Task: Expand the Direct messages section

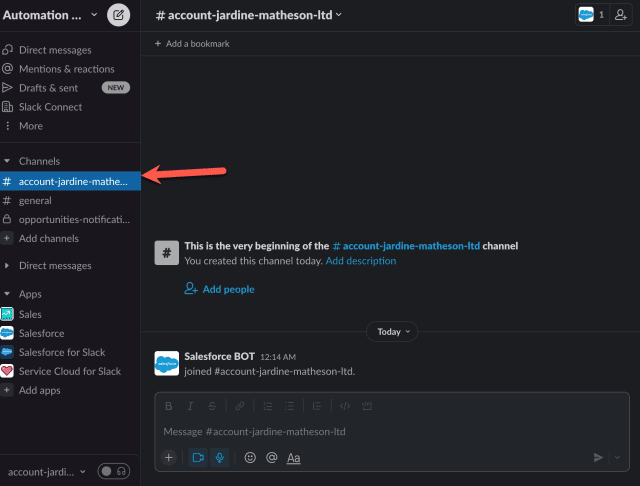Action: tap(8, 266)
